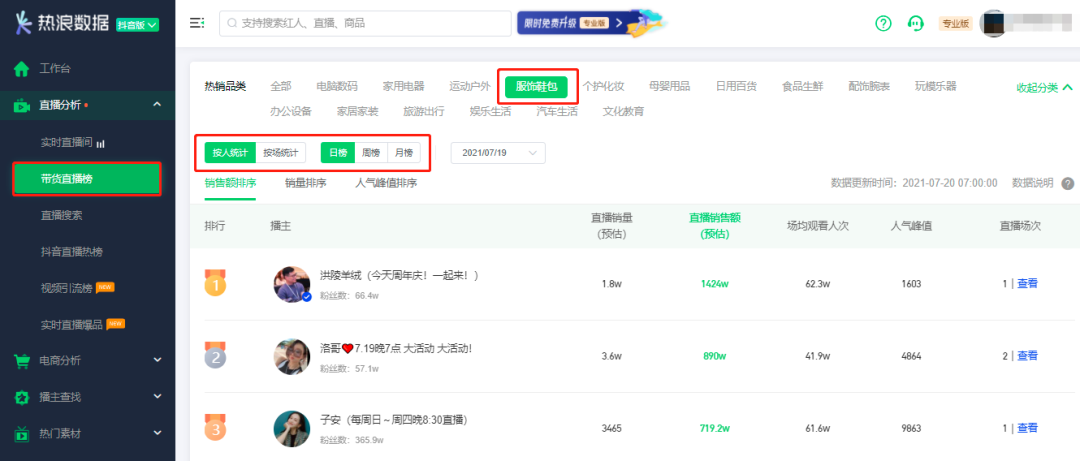Open 带货直播榜 in the sidebar
The image size is (1080, 461).
point(87,179)
